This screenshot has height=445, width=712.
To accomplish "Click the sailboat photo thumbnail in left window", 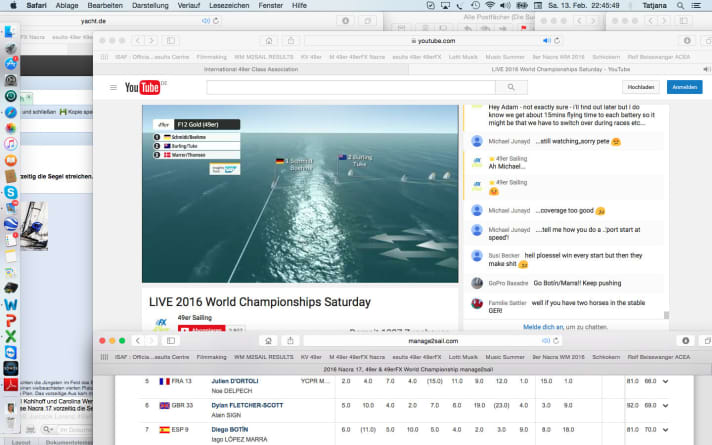I will click(34, 226).
